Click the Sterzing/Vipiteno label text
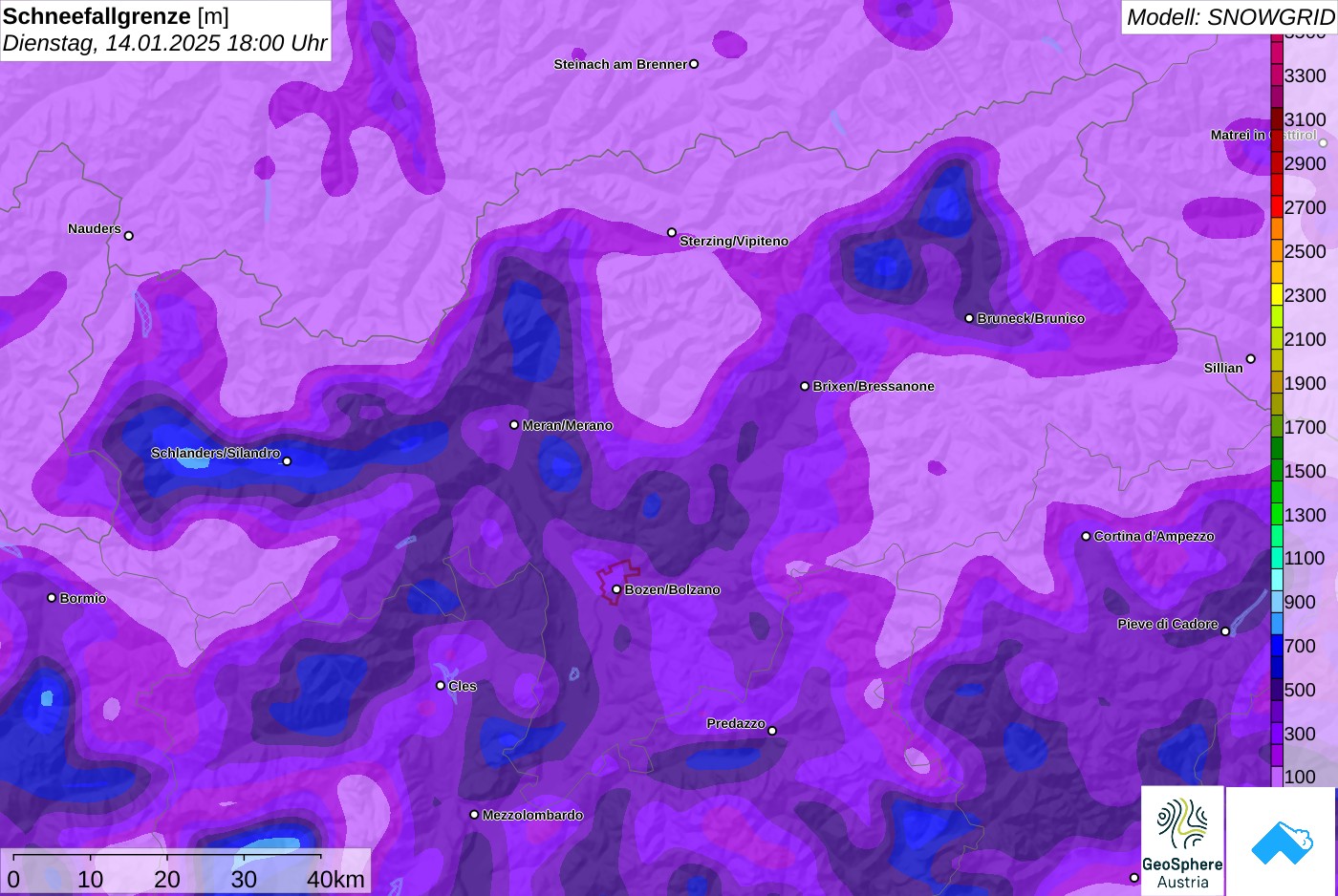This screenshot has width=1338, height=896. tap(734, 241)
